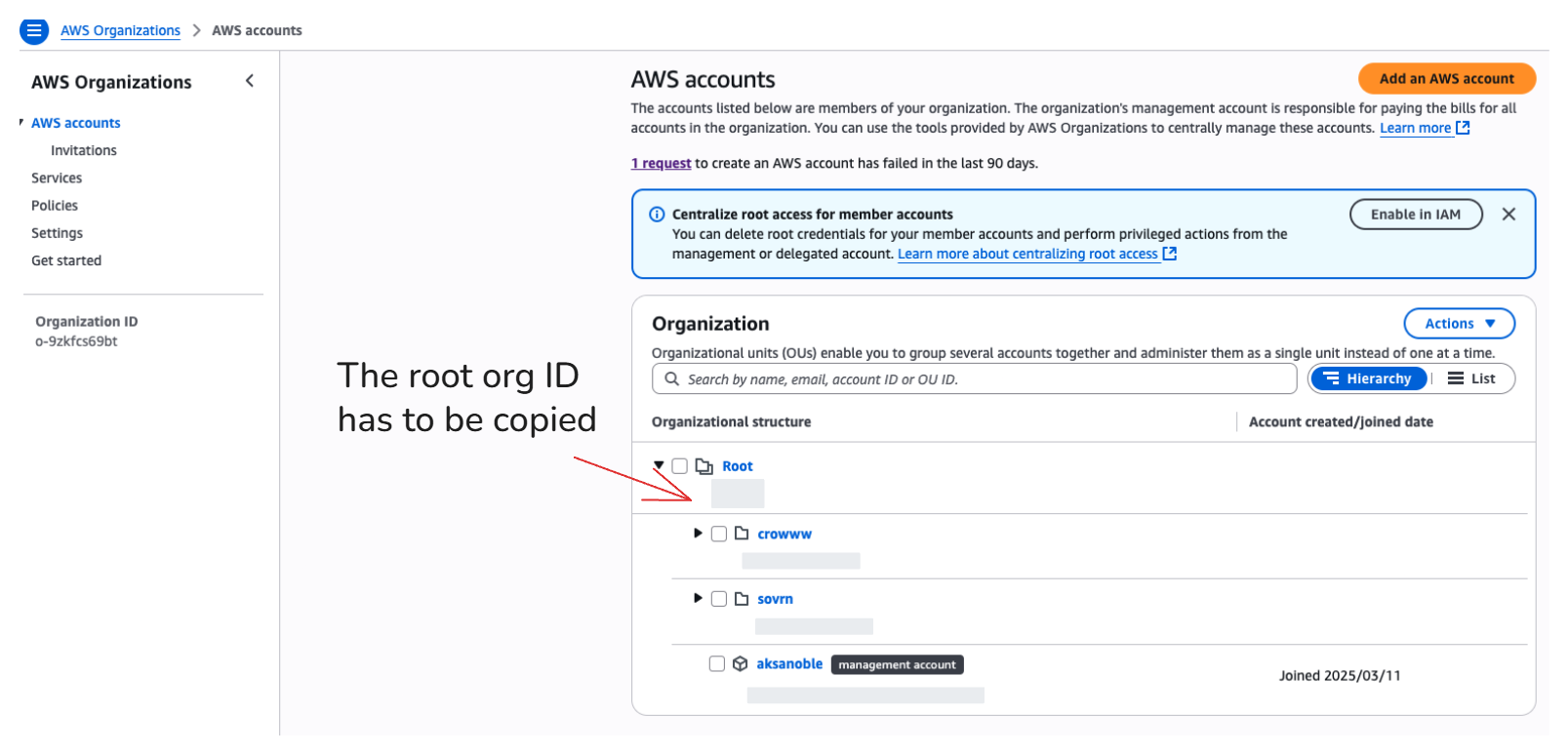Click the search magnifier icon
Viewport: 1568px width, 755px height.
[671, 378]
